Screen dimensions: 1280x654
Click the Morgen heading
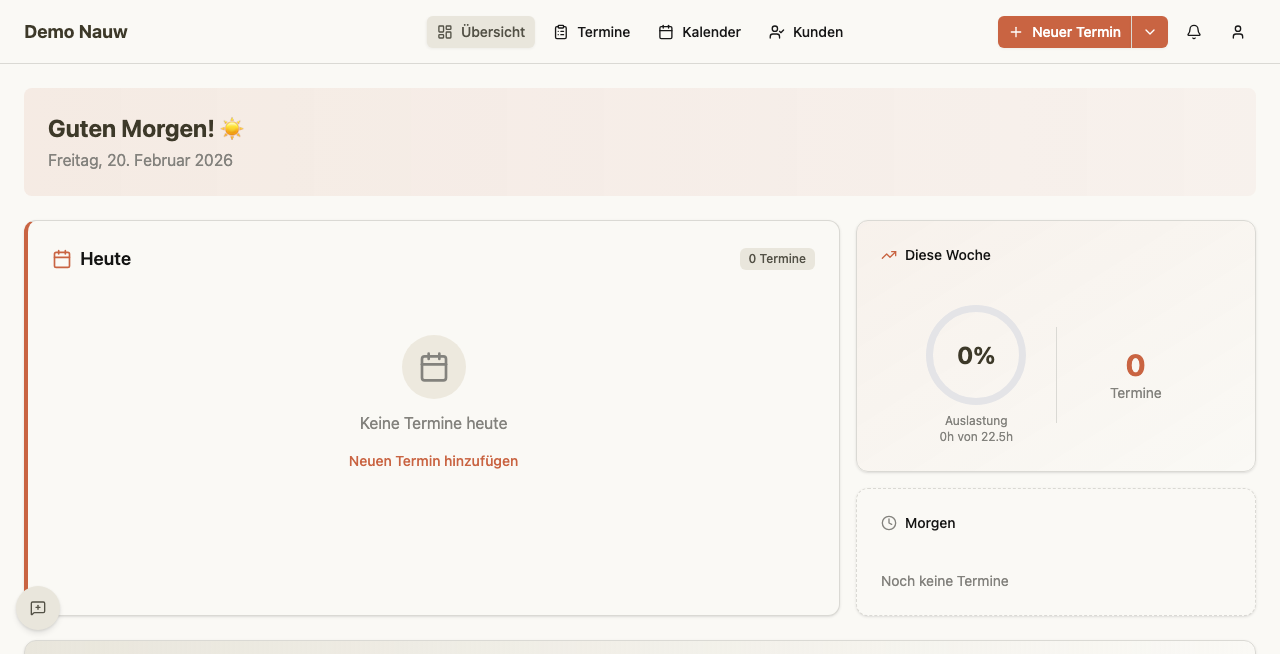tap(930, 523)
